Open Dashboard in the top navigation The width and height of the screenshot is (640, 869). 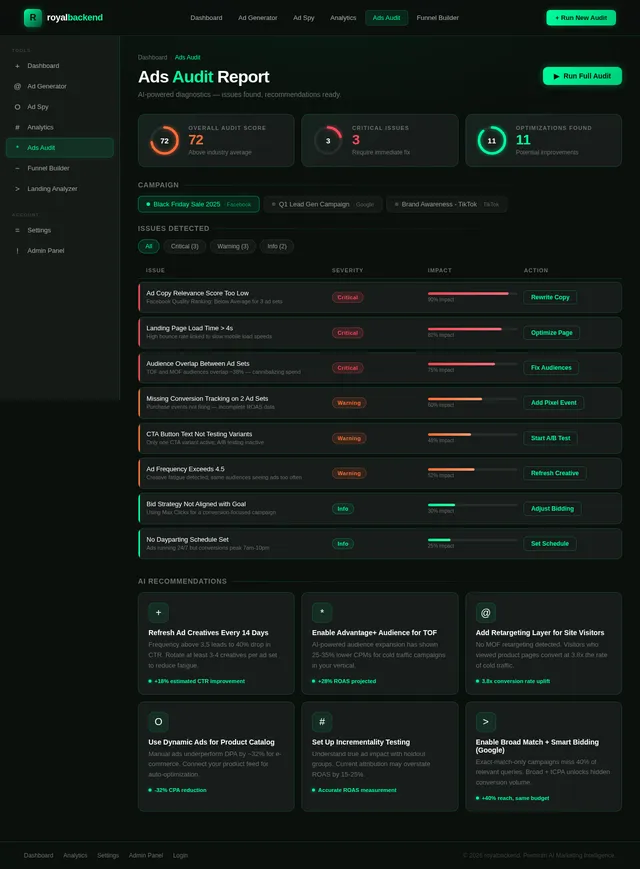(x=206, y=18)
